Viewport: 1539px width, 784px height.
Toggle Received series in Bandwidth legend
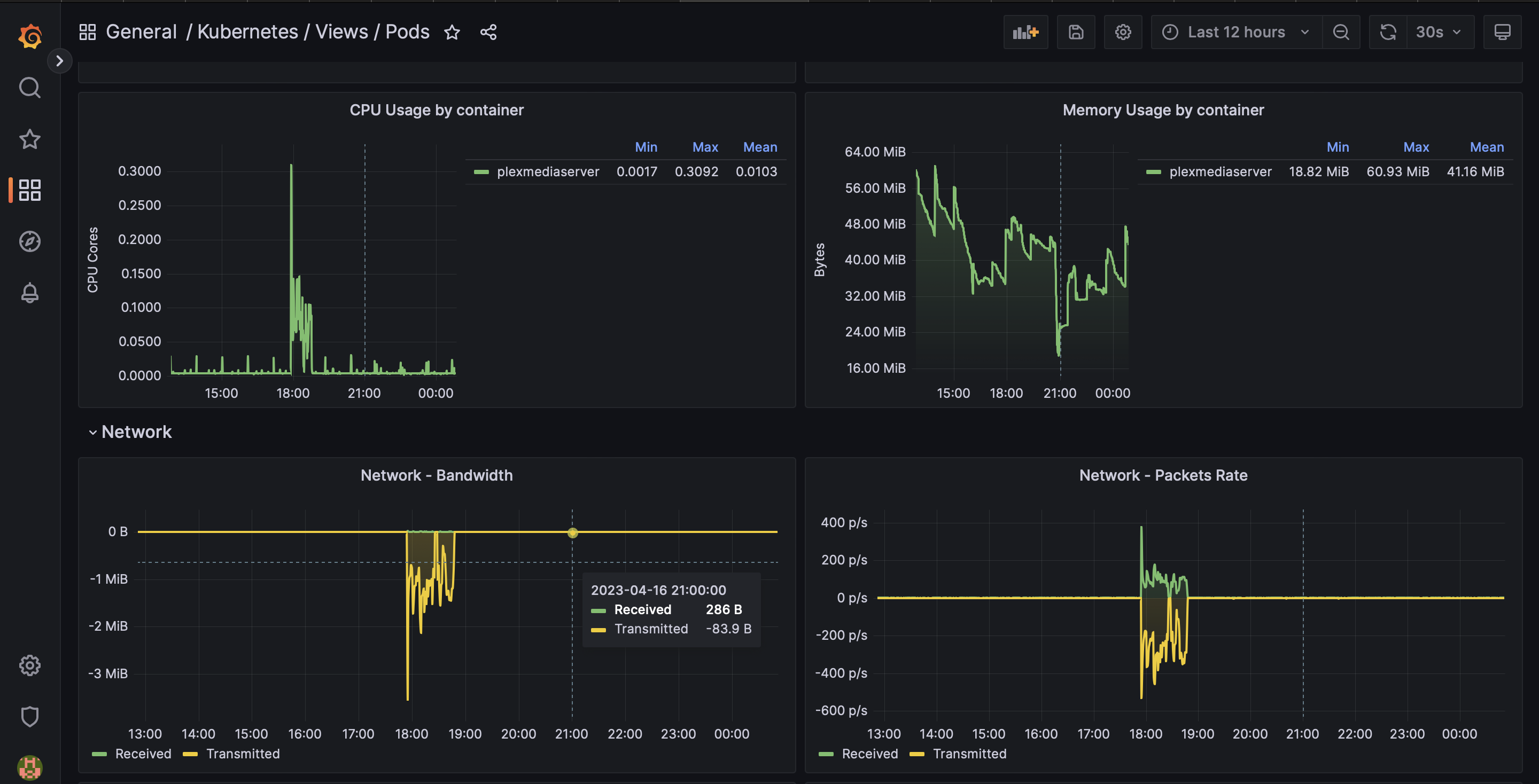click(x=143, y=754)
